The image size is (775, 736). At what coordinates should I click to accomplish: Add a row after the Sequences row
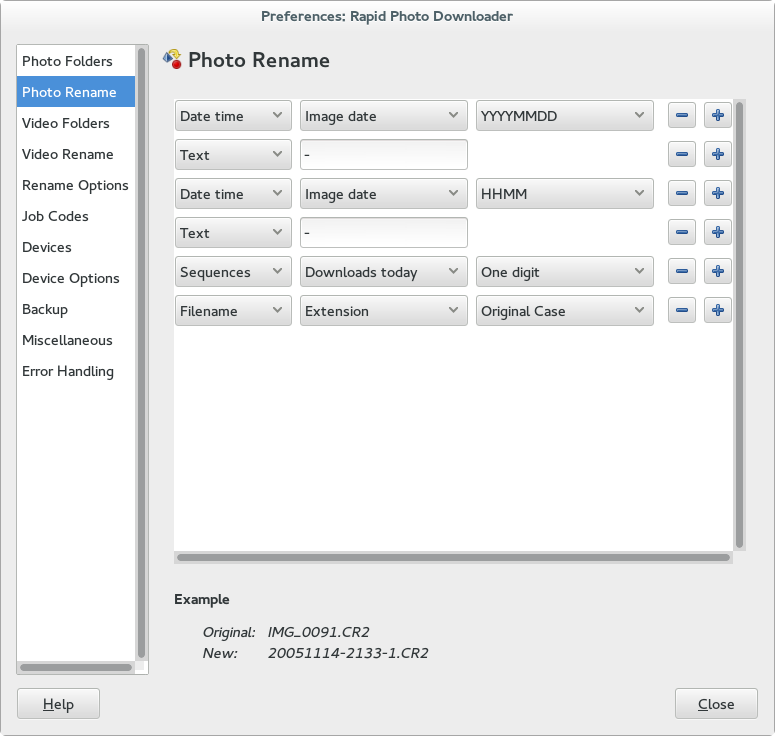pos(718,271)
